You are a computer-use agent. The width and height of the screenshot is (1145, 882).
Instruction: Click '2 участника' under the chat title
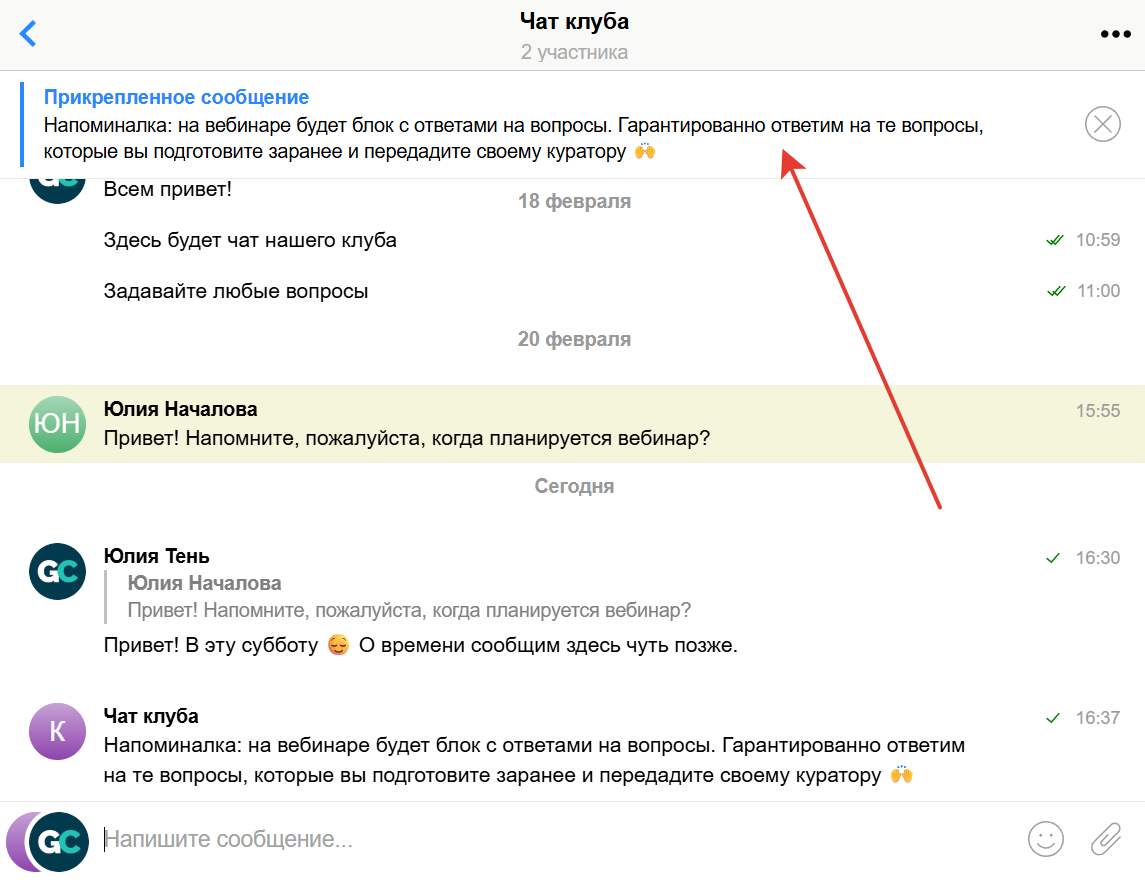tap(574, 52)
